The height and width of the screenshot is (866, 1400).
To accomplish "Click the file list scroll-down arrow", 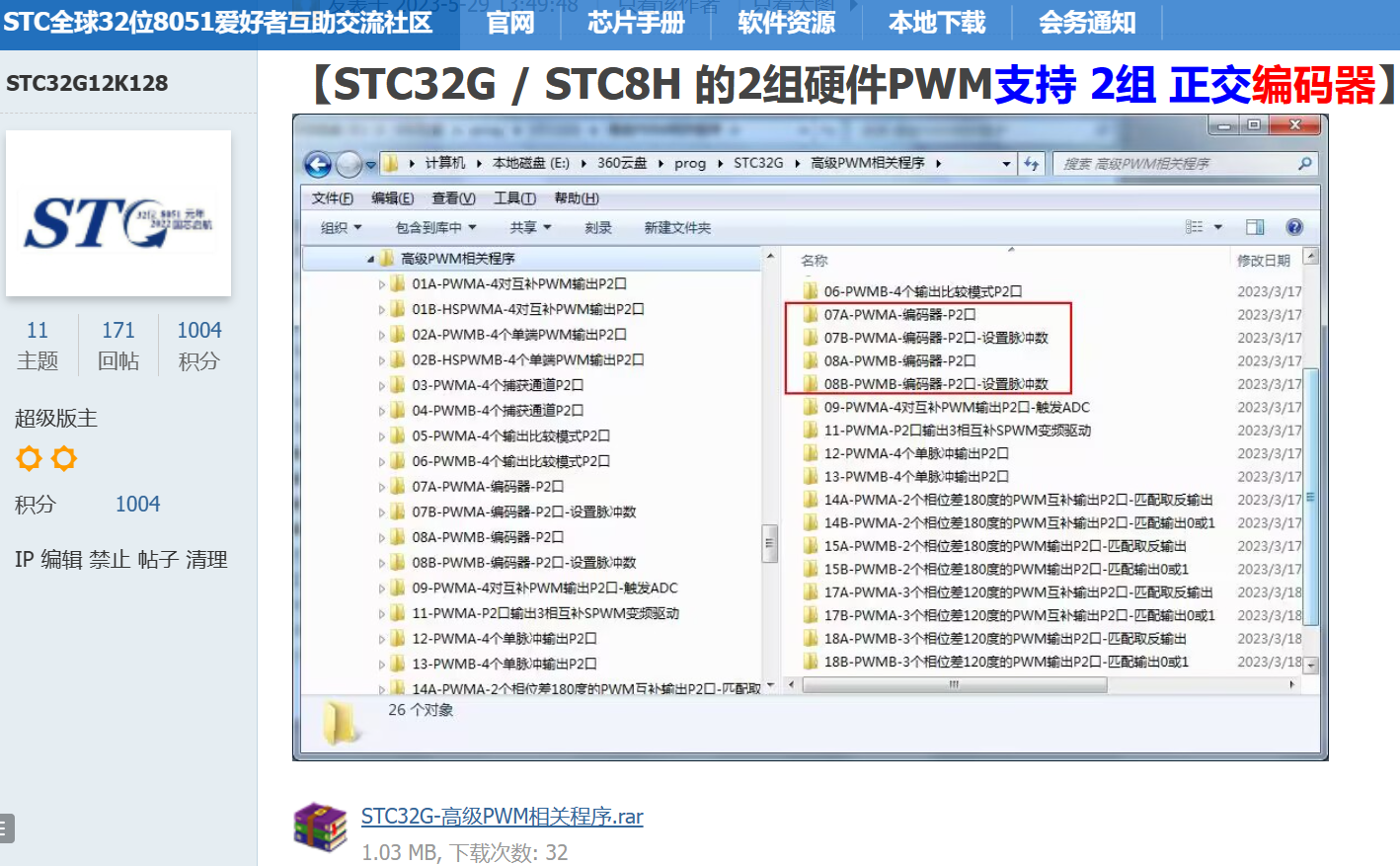I will [1311, 666].
